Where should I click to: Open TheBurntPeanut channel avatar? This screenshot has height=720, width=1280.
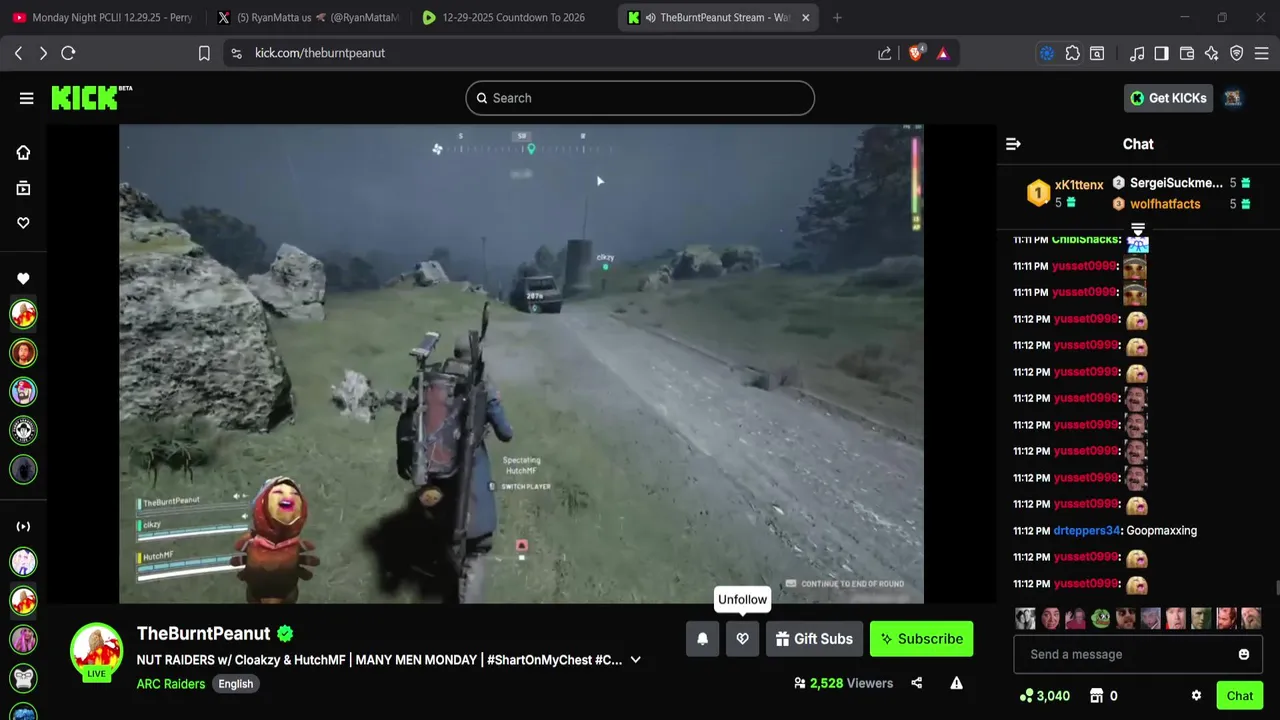[x=96, y=650]
